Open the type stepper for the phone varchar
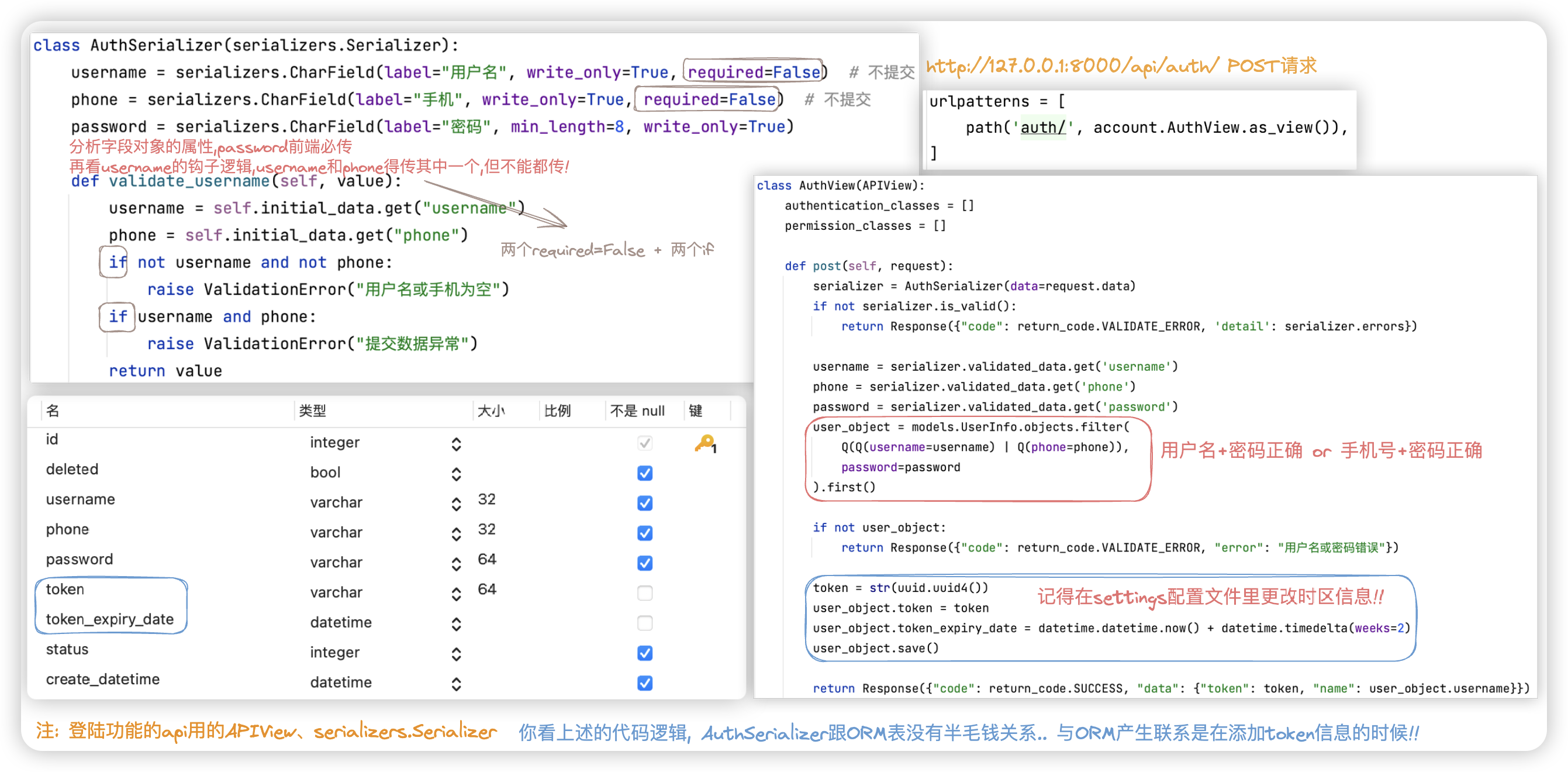Viewport: 1568px width, 772px height. [456, 533]
